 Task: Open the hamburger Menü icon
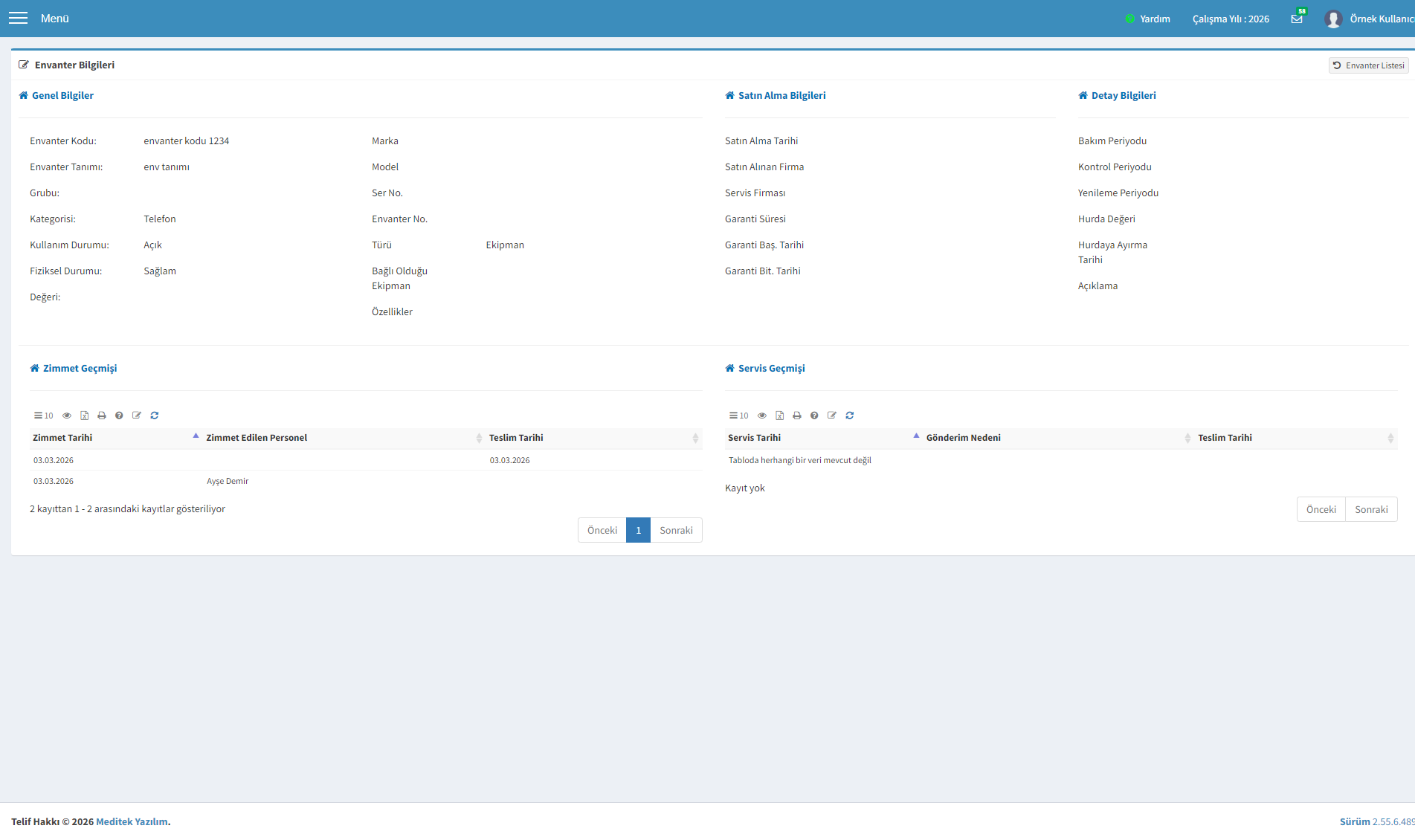tap(18, 18)
